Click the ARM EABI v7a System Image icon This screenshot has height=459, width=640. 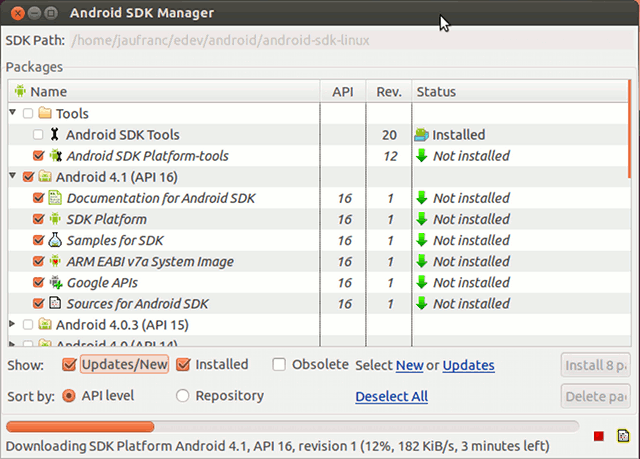55,261
